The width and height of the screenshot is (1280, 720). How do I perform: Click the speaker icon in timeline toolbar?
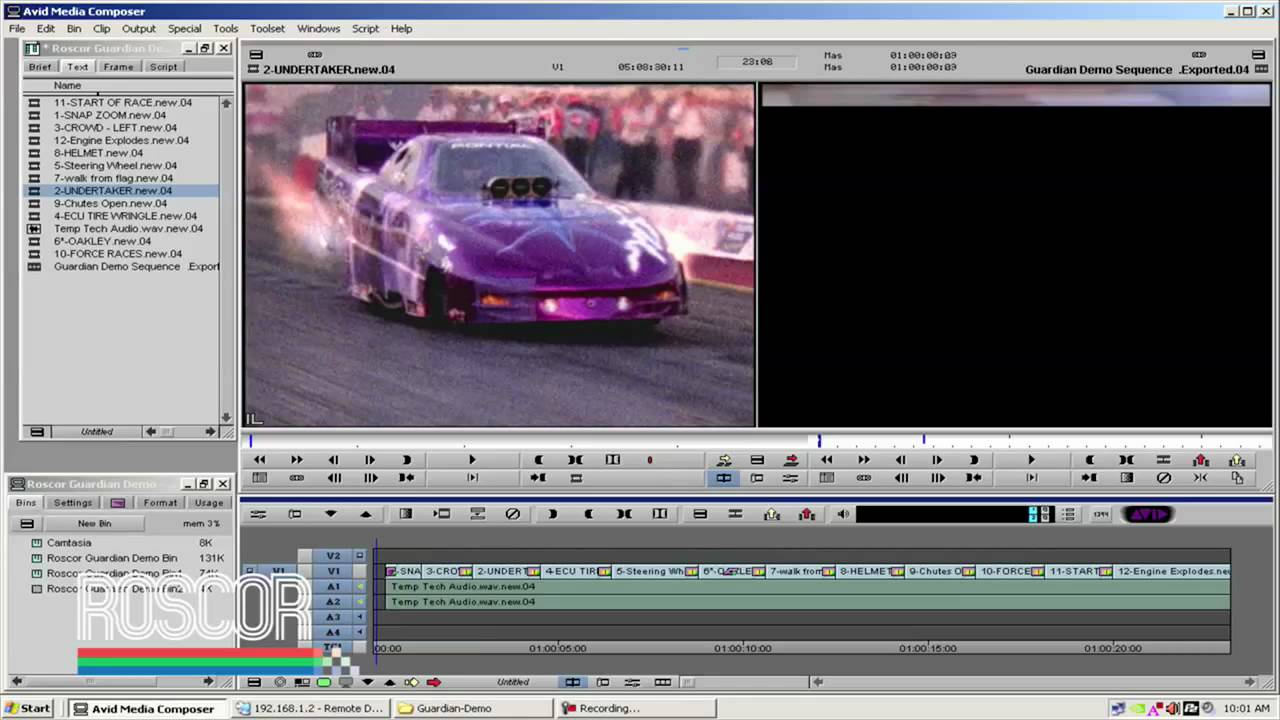tap(843, 514)
